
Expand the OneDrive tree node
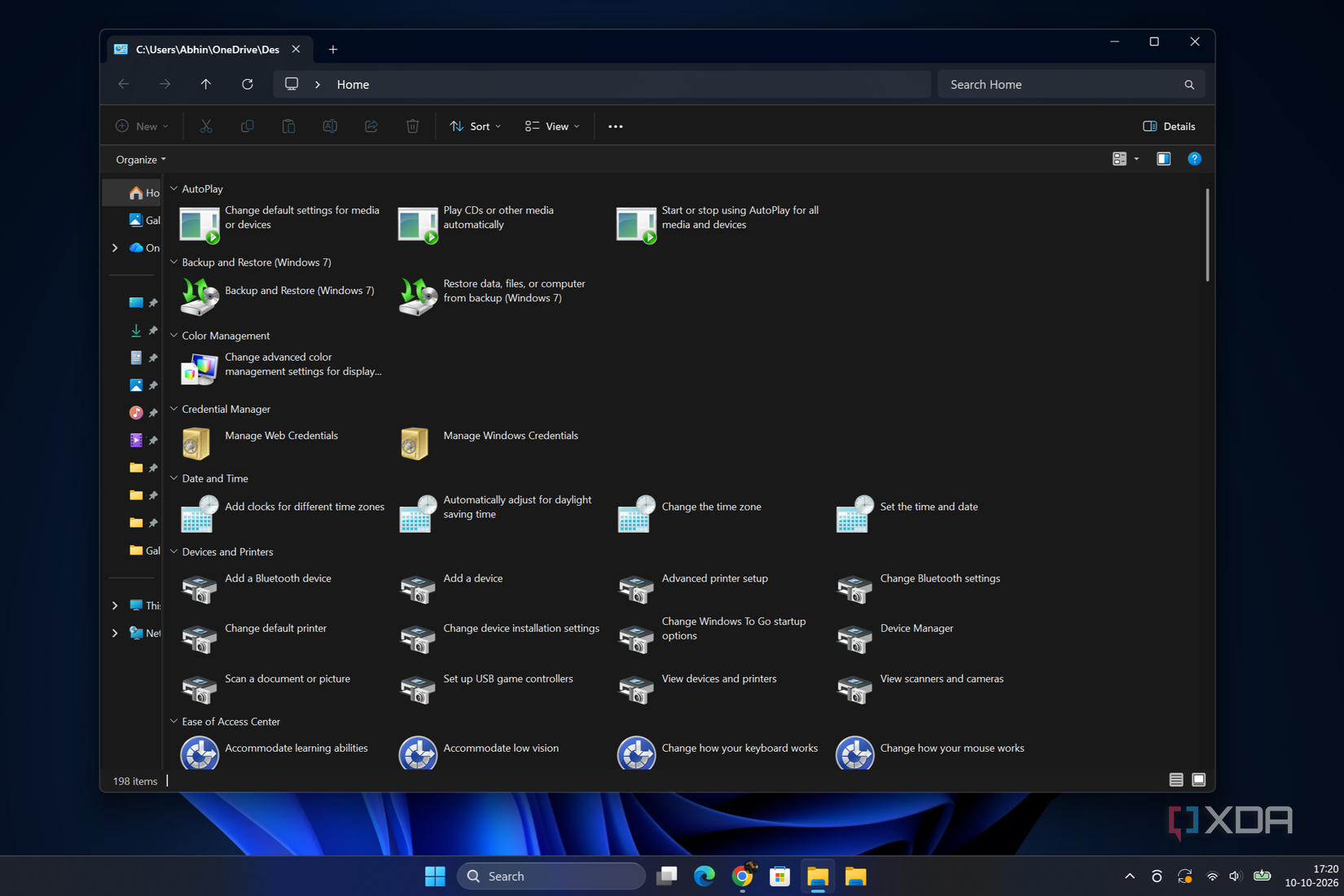point(115,248)
